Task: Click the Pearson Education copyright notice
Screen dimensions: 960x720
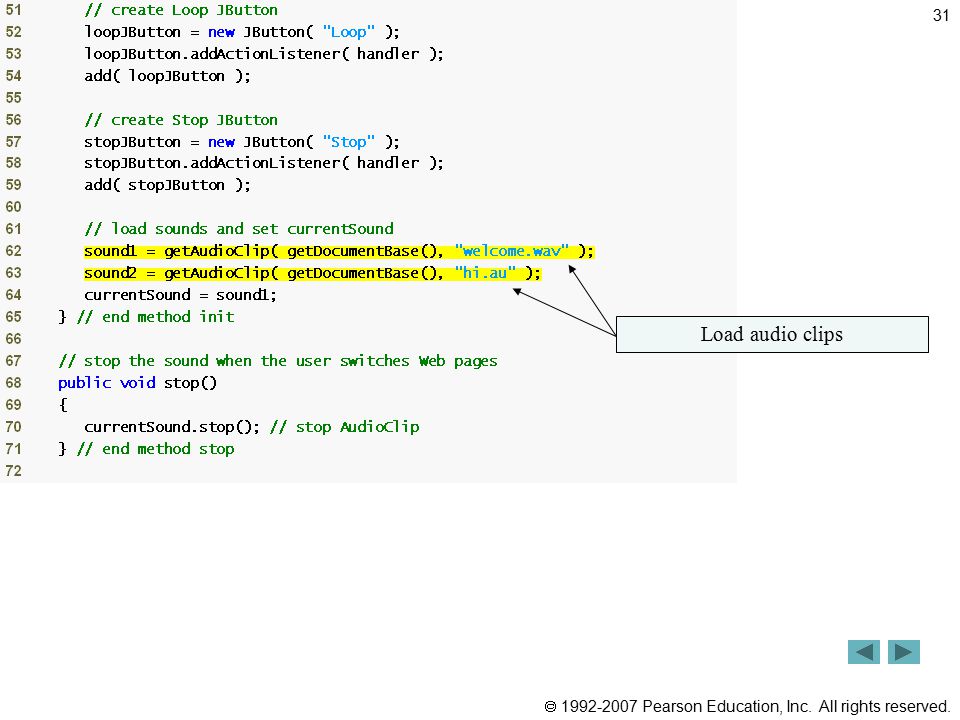Action: click(746, 707)
